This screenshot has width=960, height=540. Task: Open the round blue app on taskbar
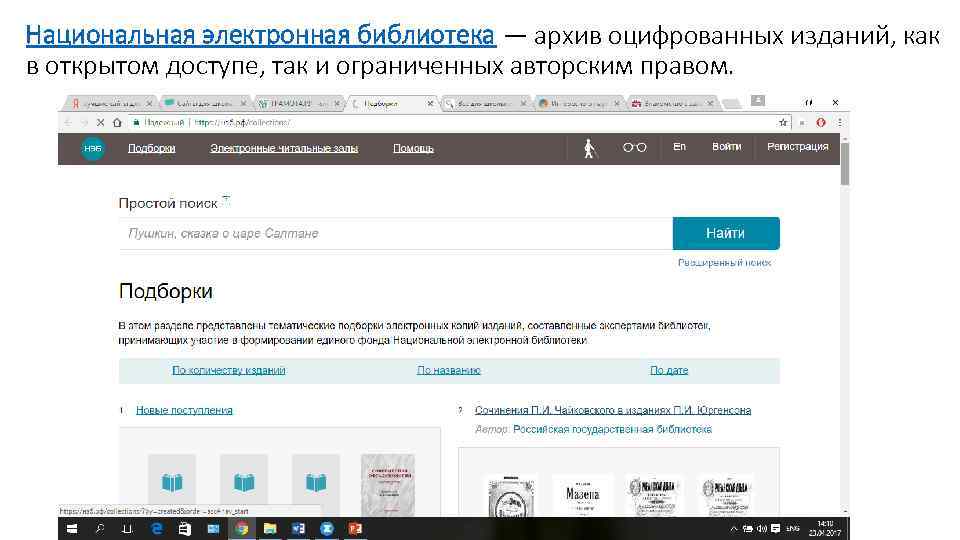point(327,529)
